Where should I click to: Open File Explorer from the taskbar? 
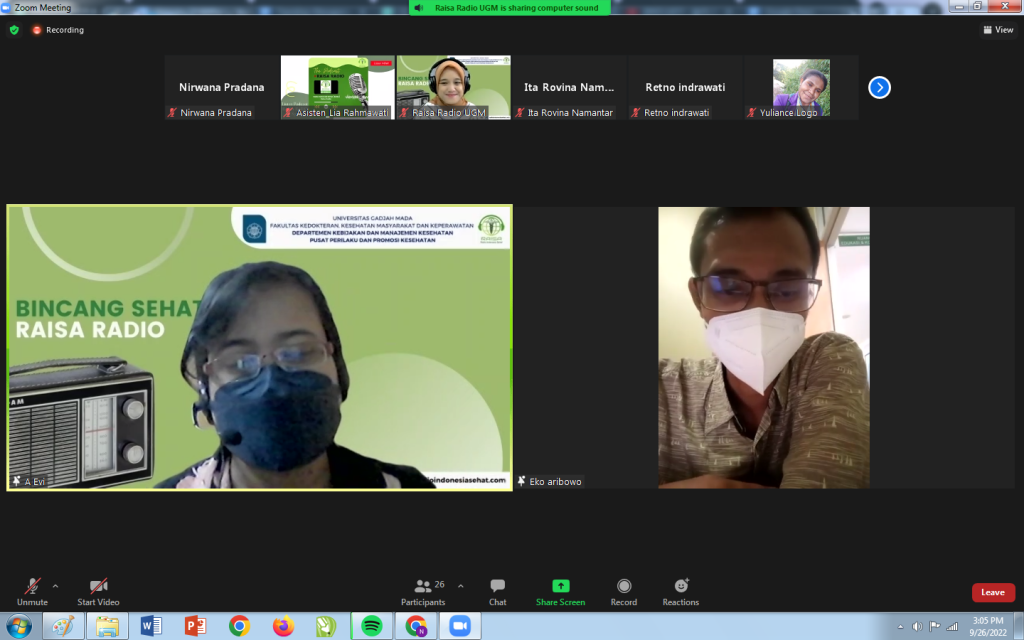point(107,626)
